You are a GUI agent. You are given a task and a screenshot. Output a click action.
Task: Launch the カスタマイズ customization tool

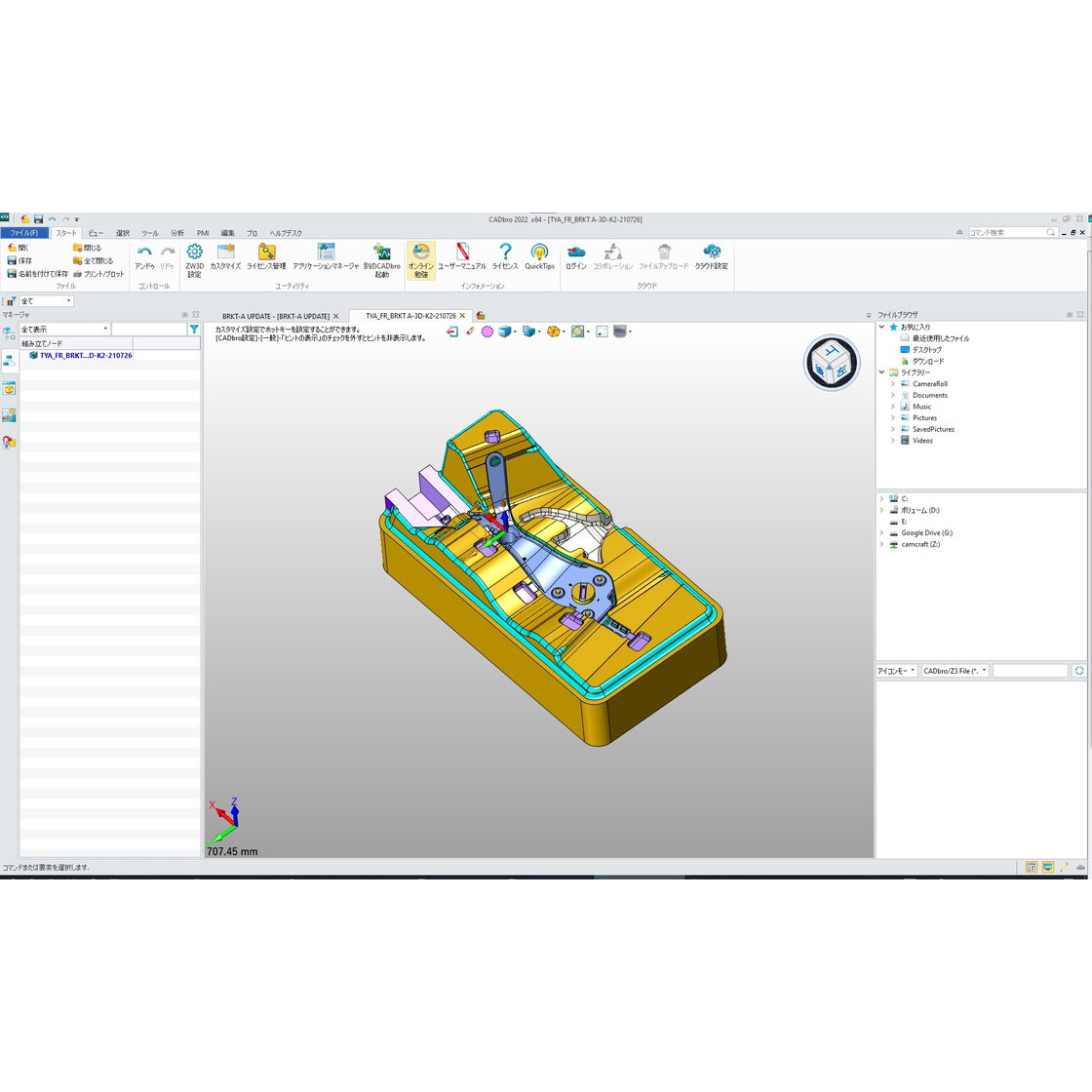coord(225,256)
